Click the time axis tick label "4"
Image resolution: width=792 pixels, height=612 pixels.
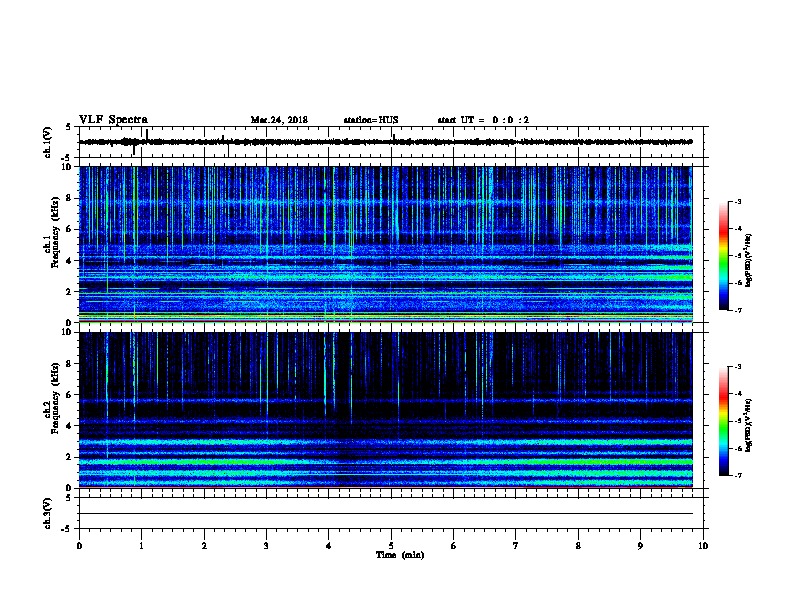coord(329,545)
